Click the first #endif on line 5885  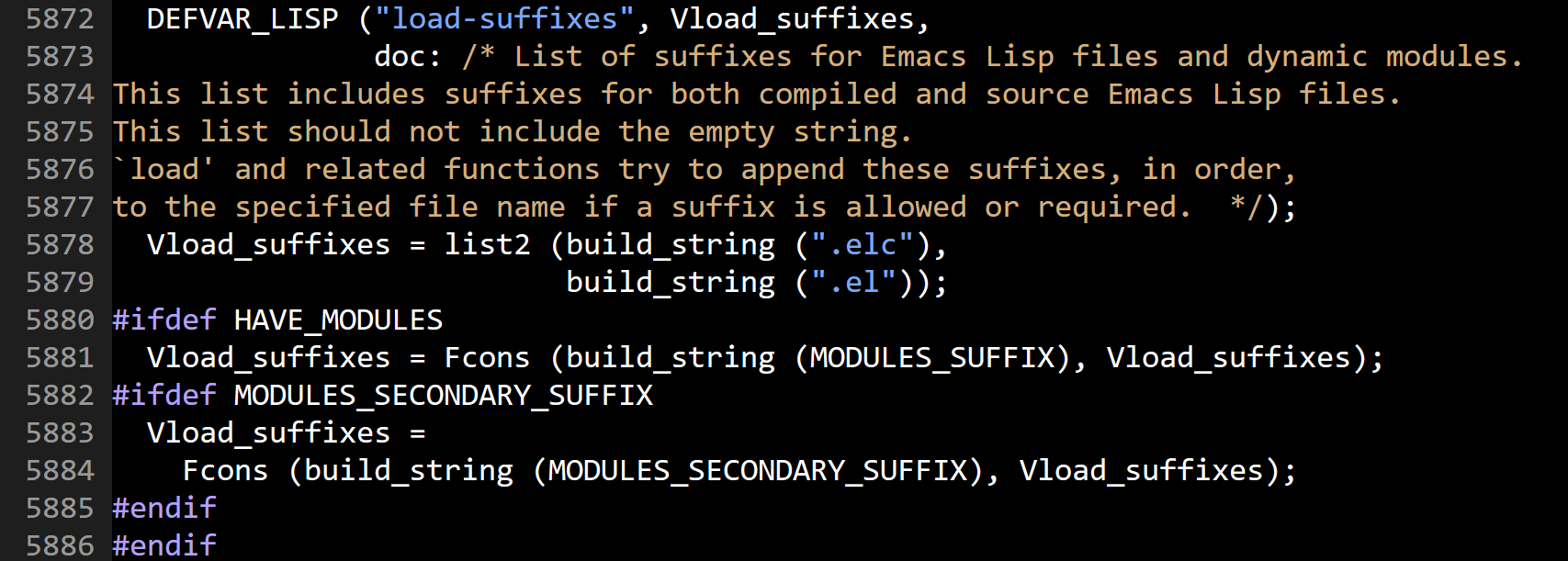(x=164, y=508)
